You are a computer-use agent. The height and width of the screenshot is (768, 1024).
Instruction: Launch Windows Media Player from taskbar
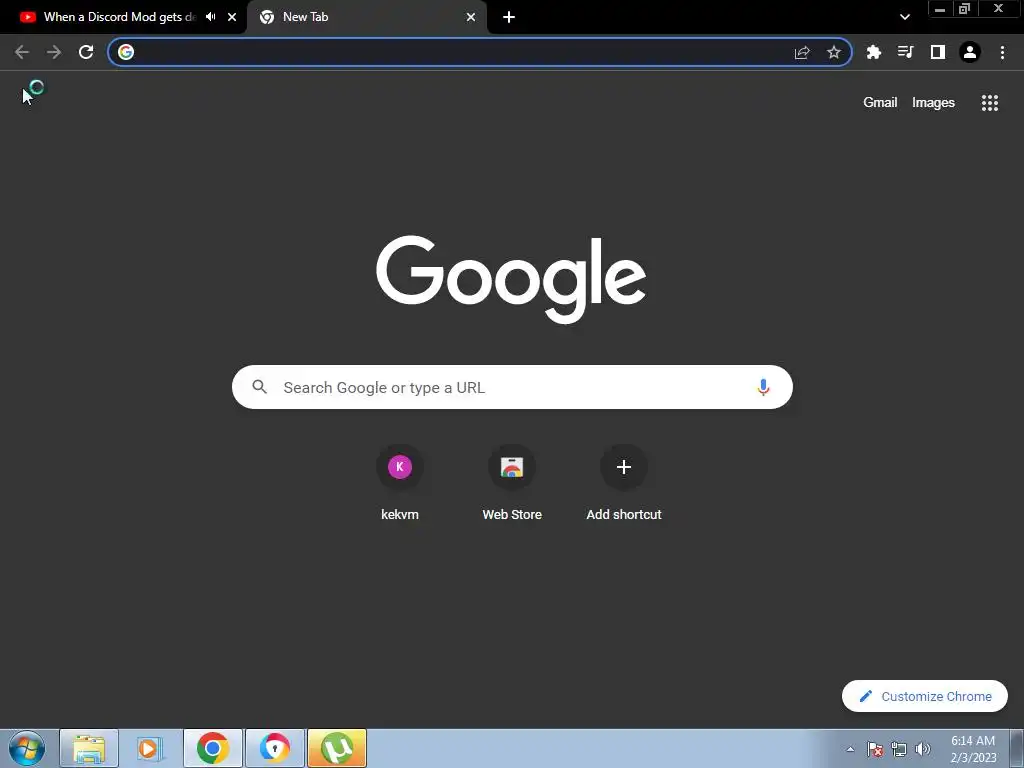pos(150,748)
